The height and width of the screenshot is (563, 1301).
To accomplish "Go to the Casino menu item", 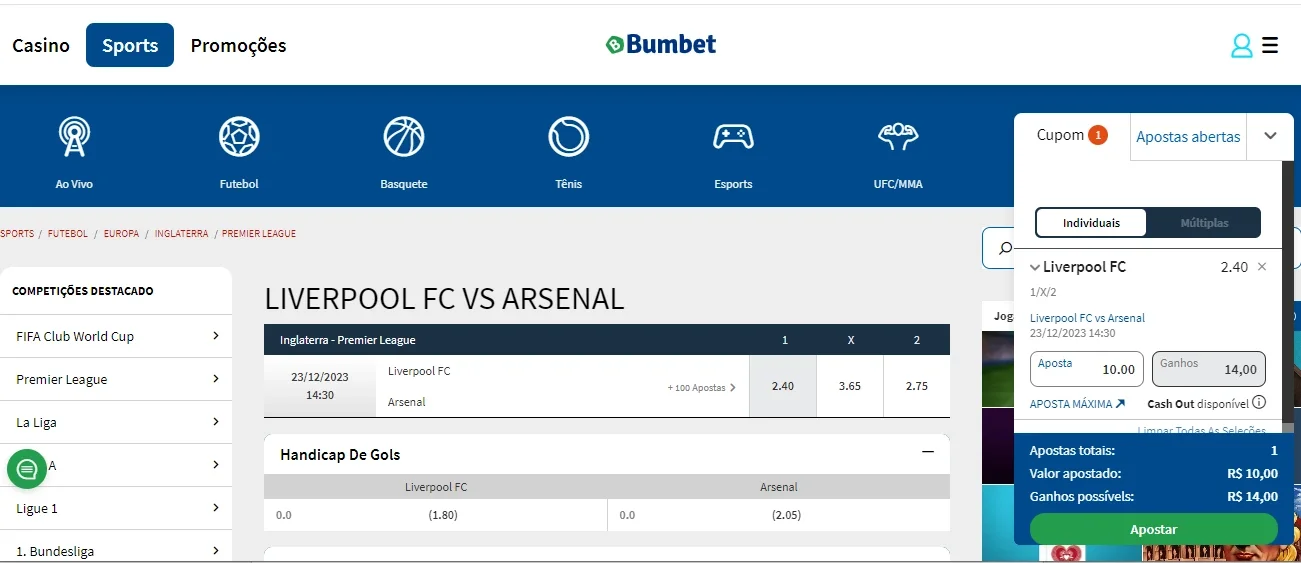I will (x=41, y=46).
